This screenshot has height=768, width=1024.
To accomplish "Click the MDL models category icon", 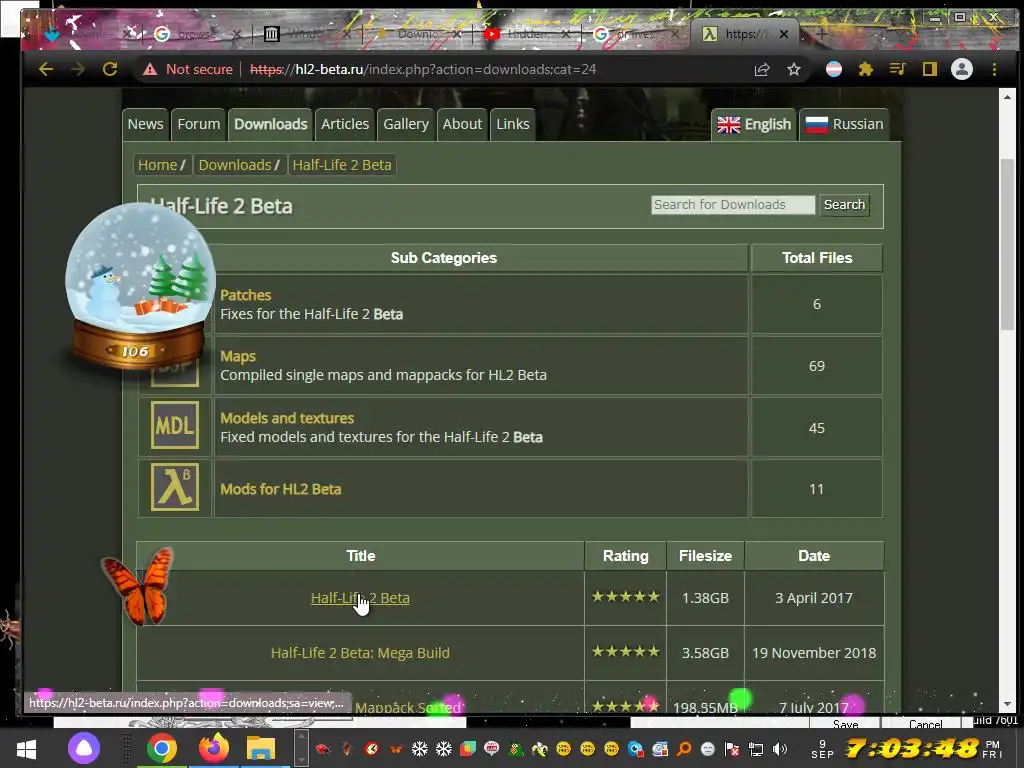I will tap(175, 425).
